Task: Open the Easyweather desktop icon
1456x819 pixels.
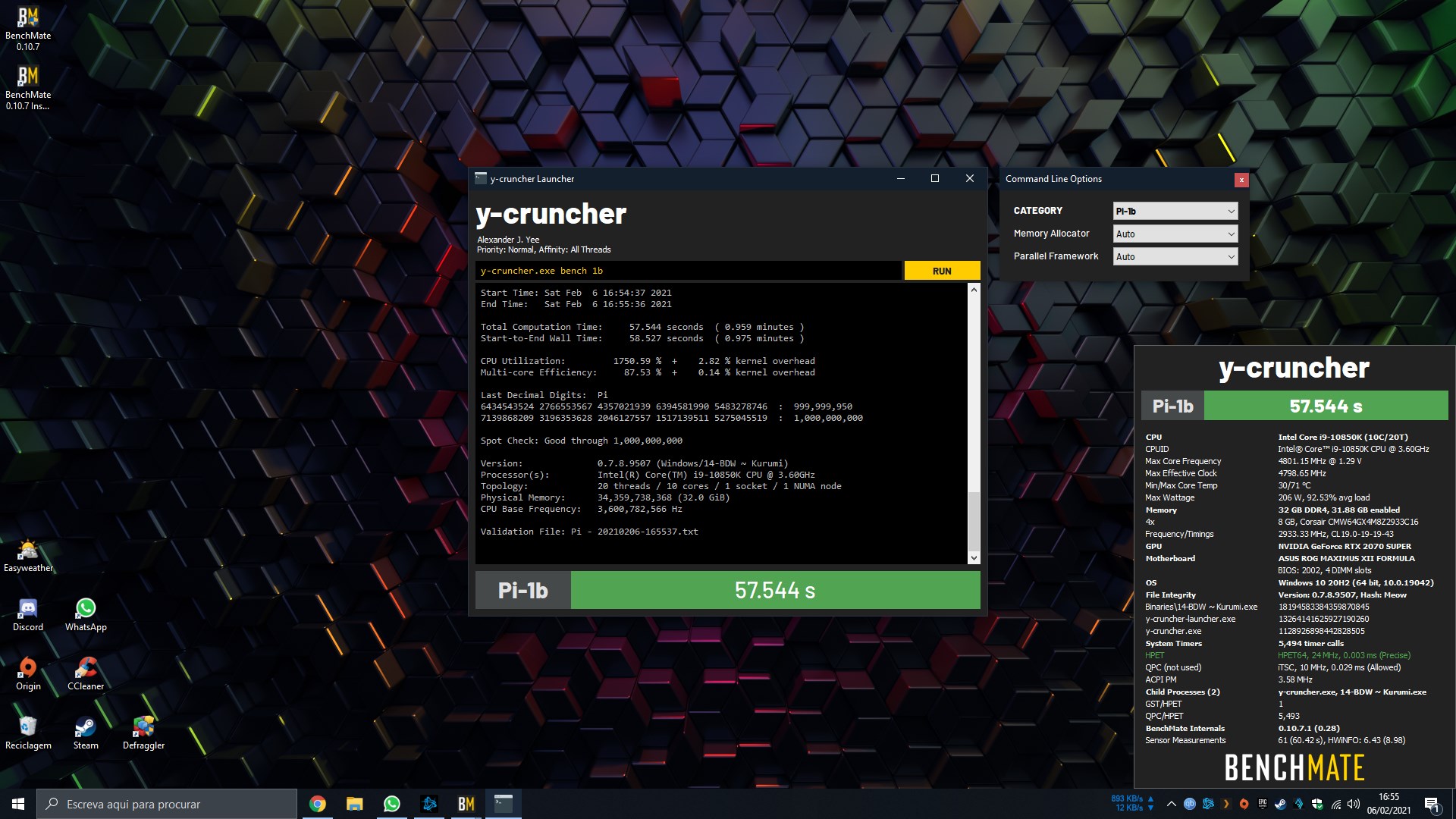Action: (28, 556)
